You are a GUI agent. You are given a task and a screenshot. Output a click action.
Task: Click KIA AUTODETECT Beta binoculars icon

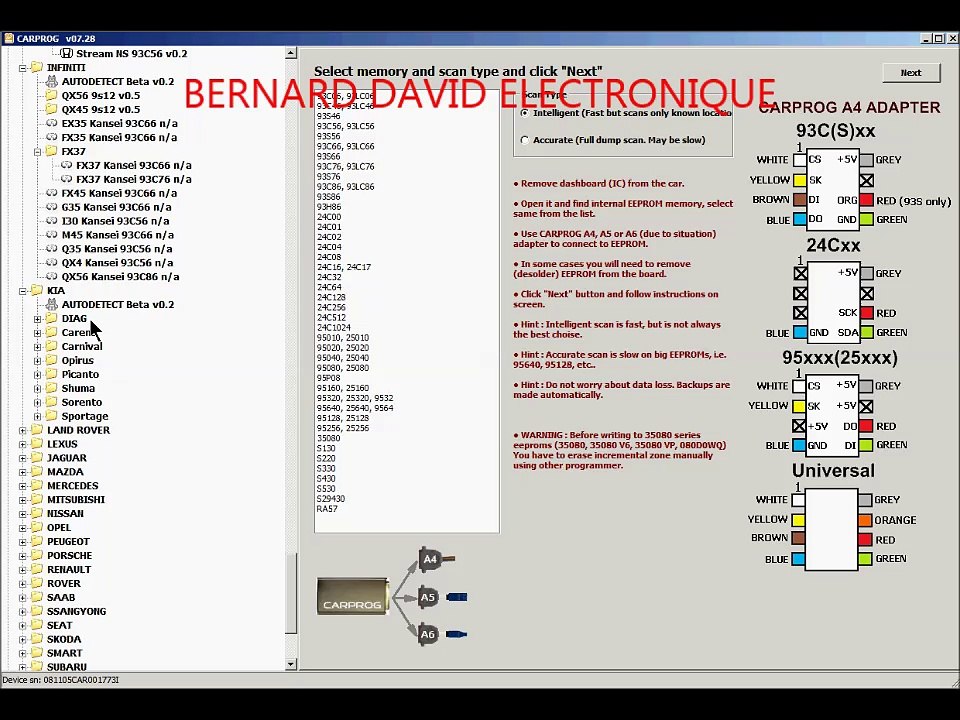[52, 304]
